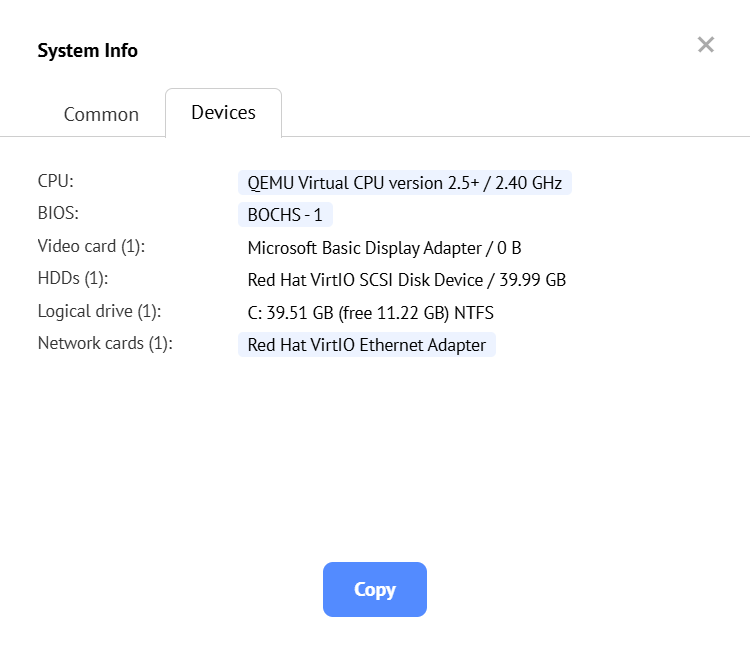750x650 pixels.
Task: Click the NTFS file system text
Action: (474, 313)
